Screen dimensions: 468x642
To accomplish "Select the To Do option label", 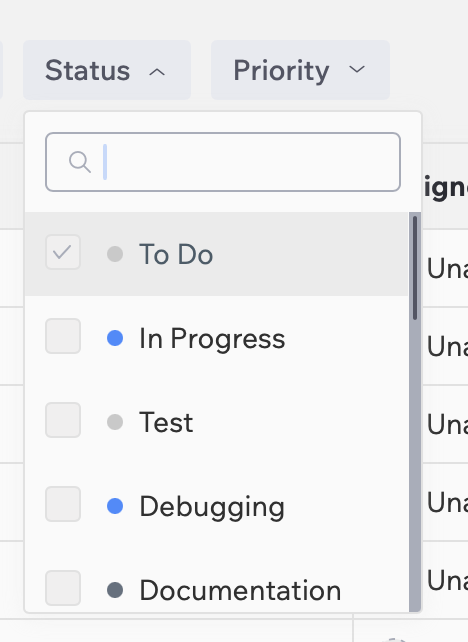I will [176, 254].
